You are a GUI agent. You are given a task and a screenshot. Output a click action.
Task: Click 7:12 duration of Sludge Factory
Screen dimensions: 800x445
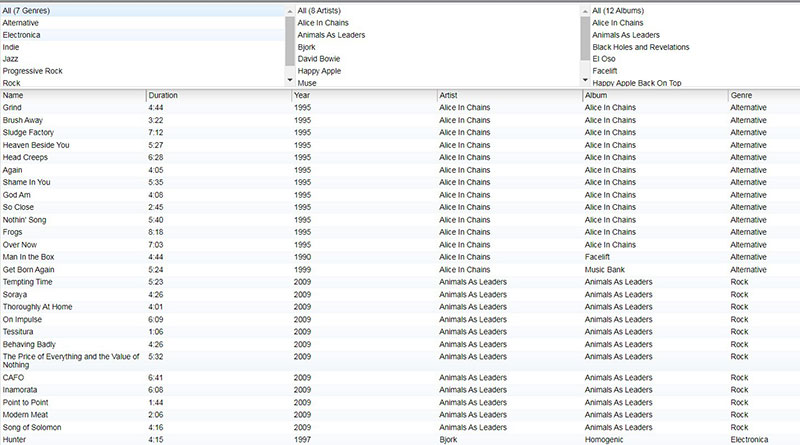156,133
